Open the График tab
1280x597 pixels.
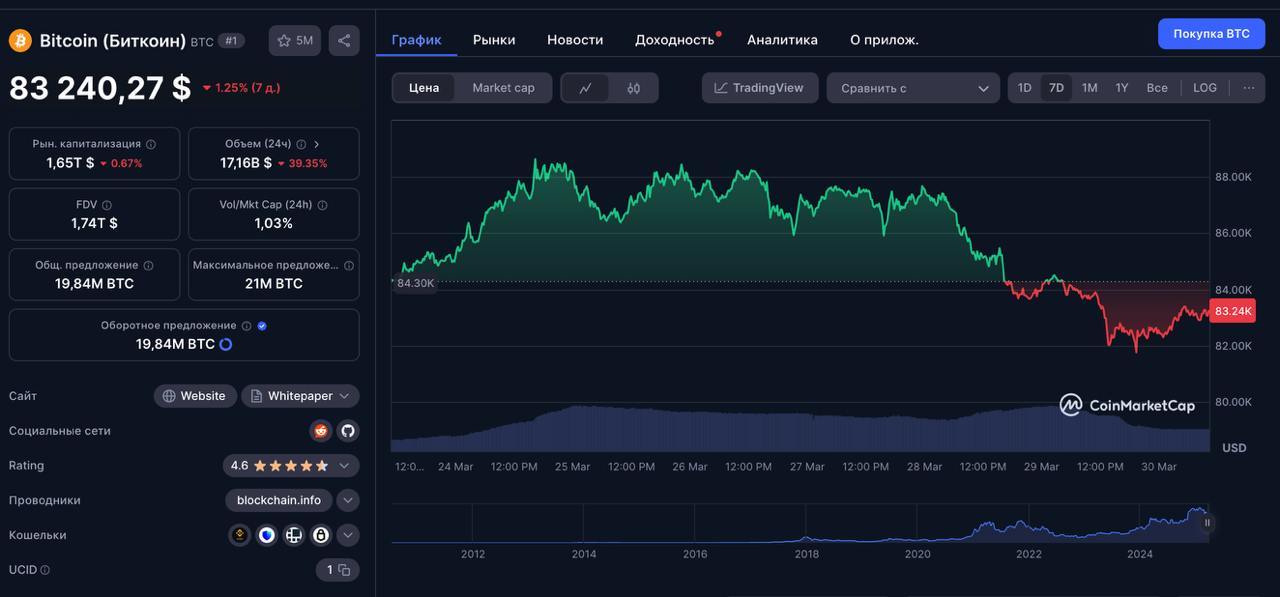point(416,40)
